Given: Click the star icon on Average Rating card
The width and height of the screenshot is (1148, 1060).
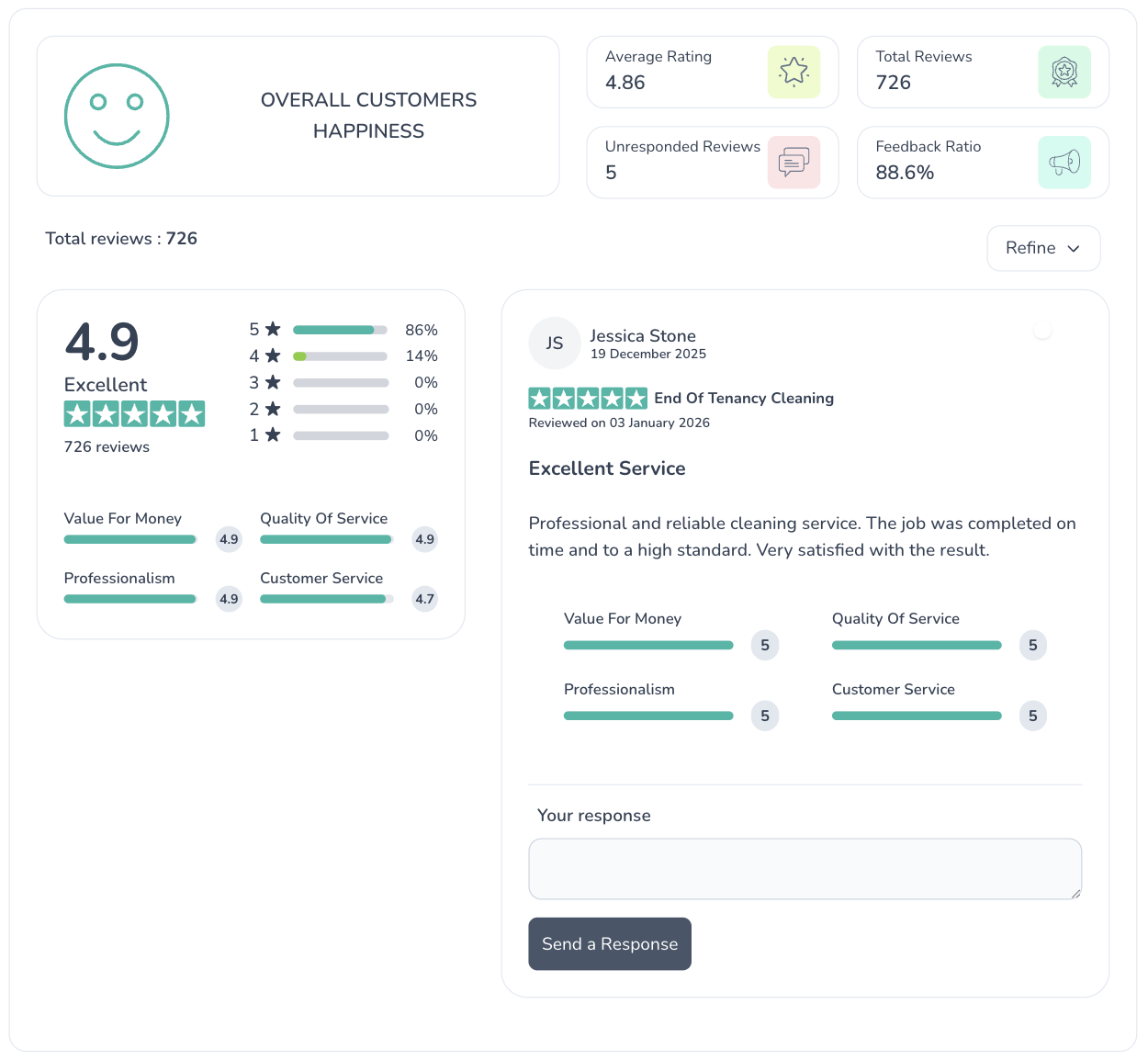Looking at the screenshot, I should (x=793, y=72).
